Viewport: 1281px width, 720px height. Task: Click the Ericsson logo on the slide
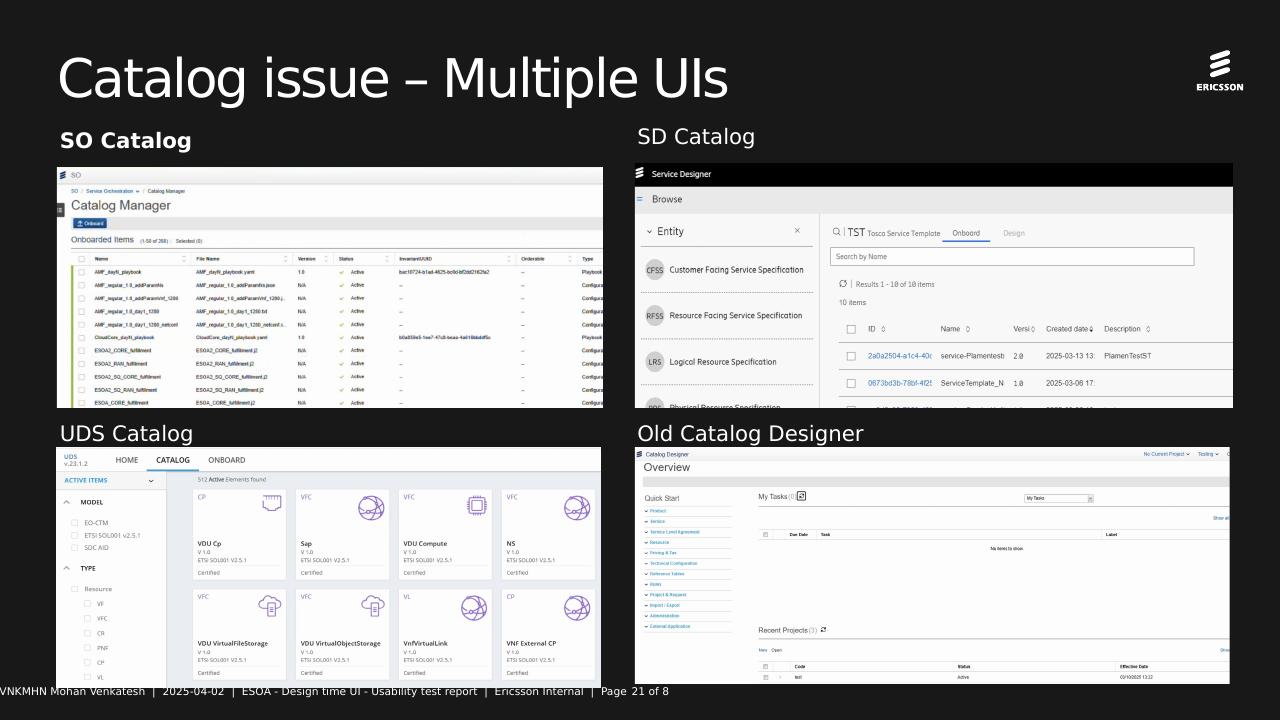click(x=1220, y=70)
